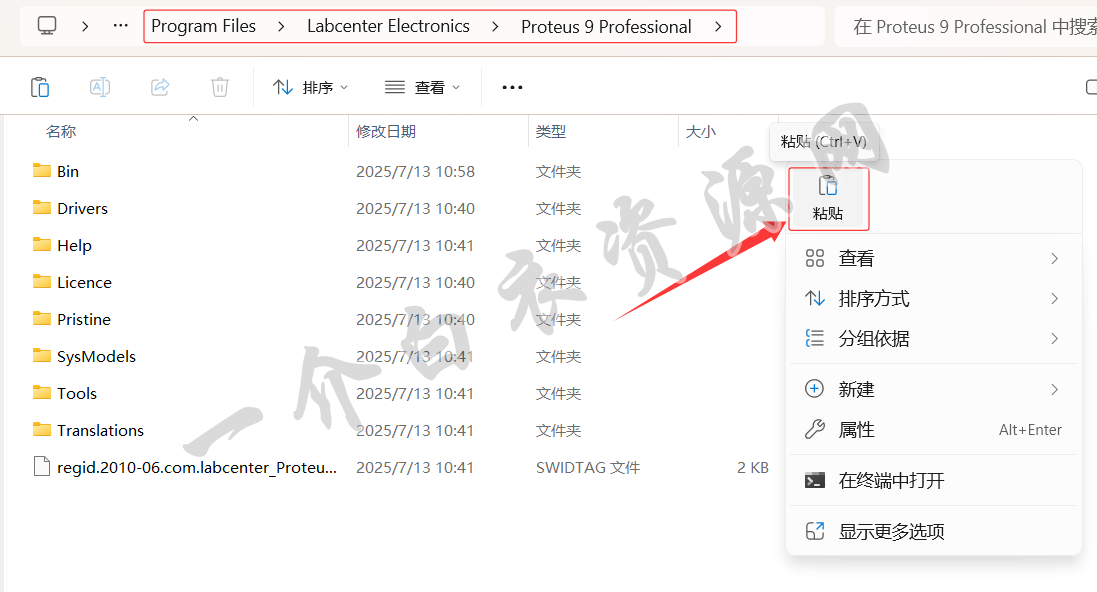The width and height of the screenshot is (1097, 592).
Task: Open the toolbar's three-dot more options menu
Action: point(512,87)
